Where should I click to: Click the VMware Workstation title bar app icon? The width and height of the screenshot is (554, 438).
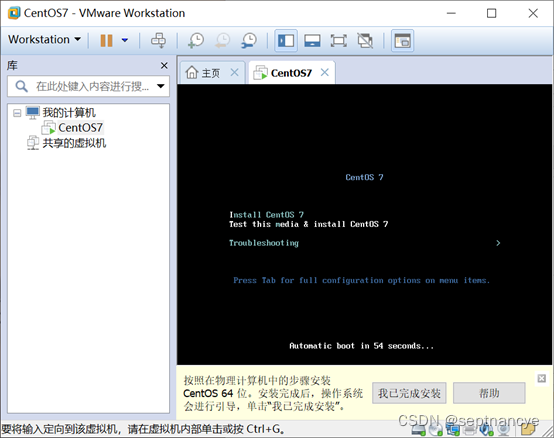coord(14,13)
